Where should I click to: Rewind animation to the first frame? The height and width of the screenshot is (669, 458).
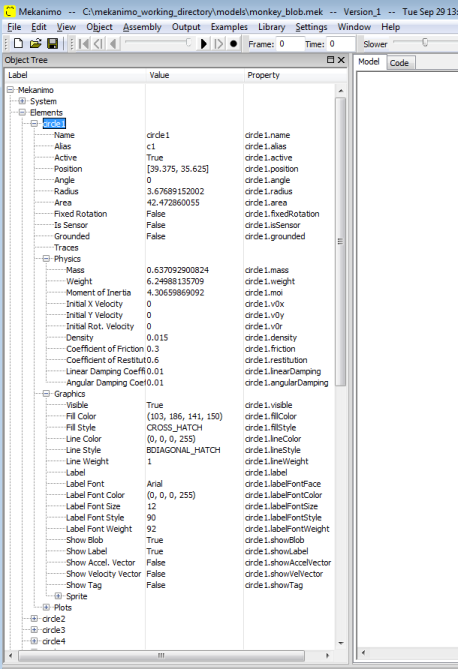(x=84, y=44)
